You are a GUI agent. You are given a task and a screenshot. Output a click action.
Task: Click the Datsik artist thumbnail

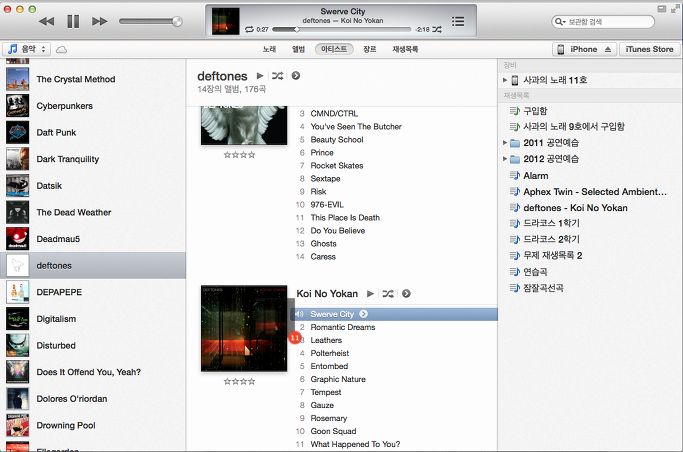tap(17, 186)
